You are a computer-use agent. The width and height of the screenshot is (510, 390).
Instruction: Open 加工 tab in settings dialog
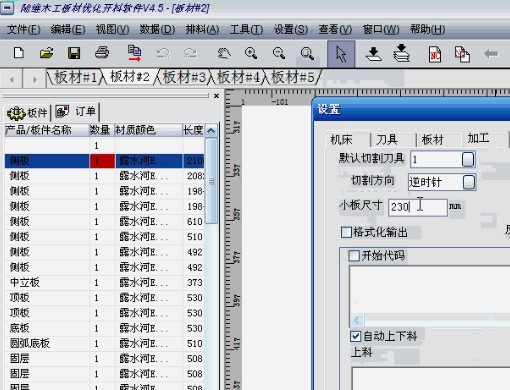tap(478, 138)
